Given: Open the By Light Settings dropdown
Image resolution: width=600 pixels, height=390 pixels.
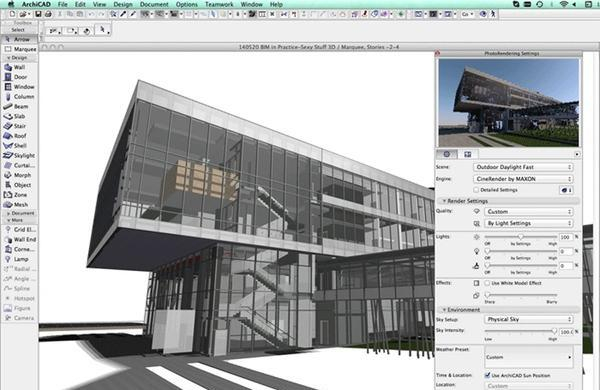Looking at the screenshot, I should pyautogui.click(x=528, y=223).
